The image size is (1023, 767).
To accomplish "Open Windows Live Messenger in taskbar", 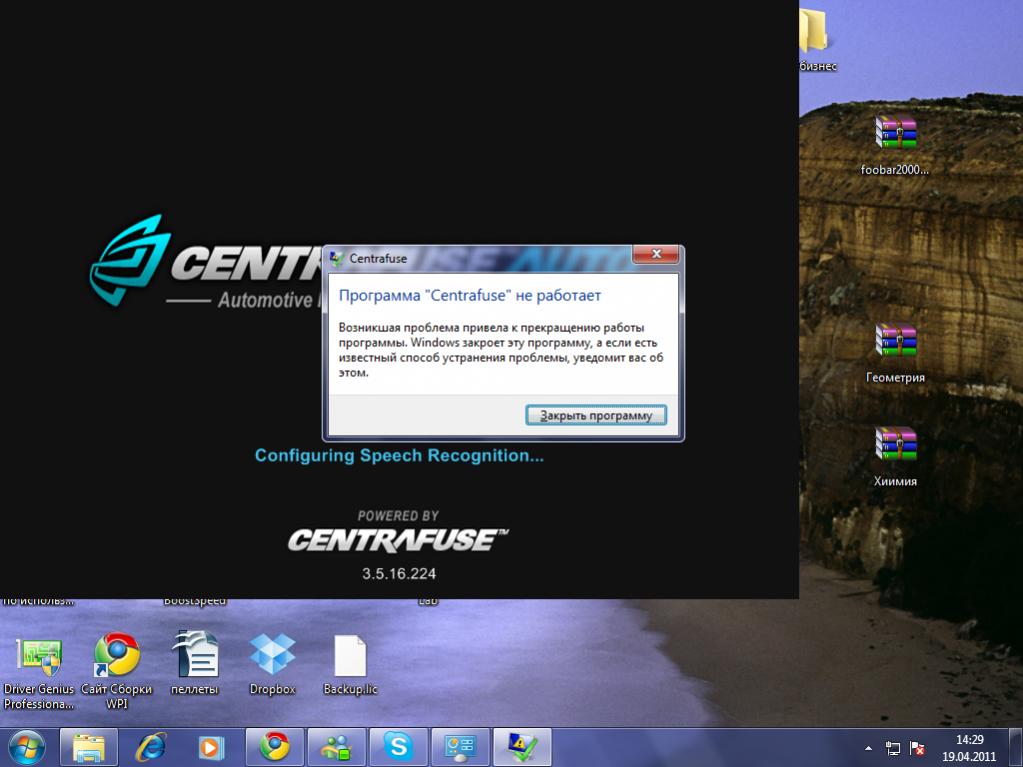I will (336, 746).
